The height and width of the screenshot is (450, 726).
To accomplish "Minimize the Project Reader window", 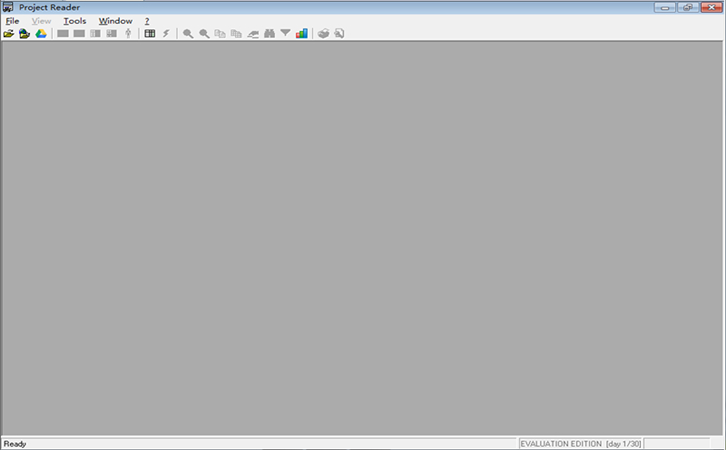I will click(665, 7).
